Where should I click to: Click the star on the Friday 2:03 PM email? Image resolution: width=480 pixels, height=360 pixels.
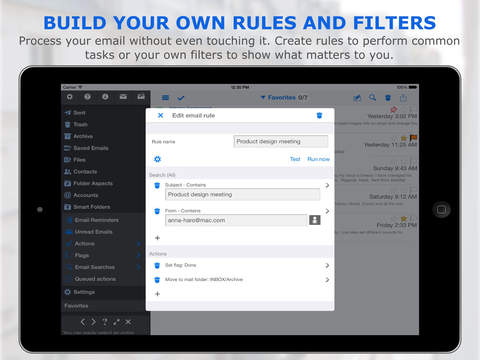point(404,219)
